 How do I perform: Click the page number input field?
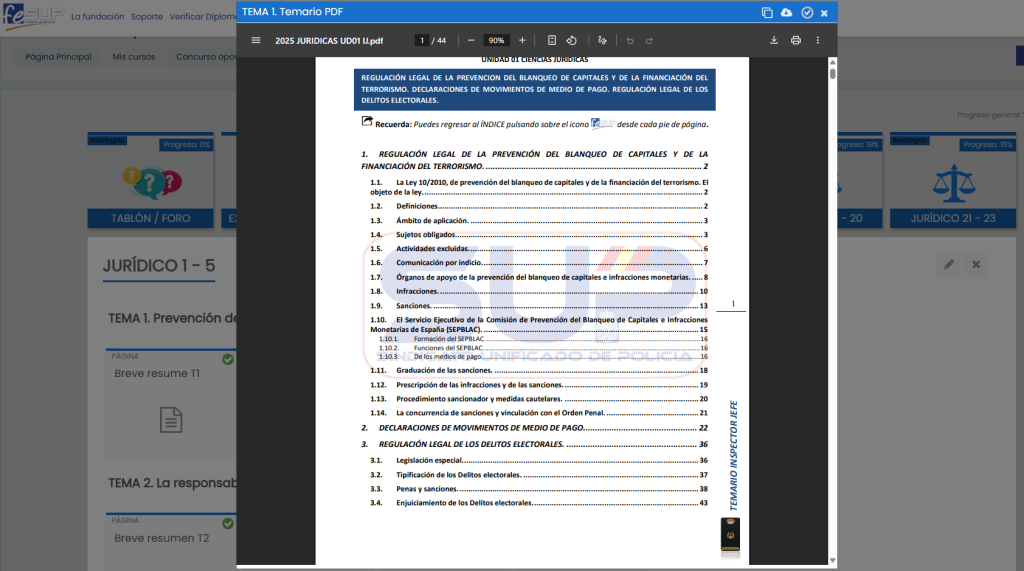(x=423, y=40)
